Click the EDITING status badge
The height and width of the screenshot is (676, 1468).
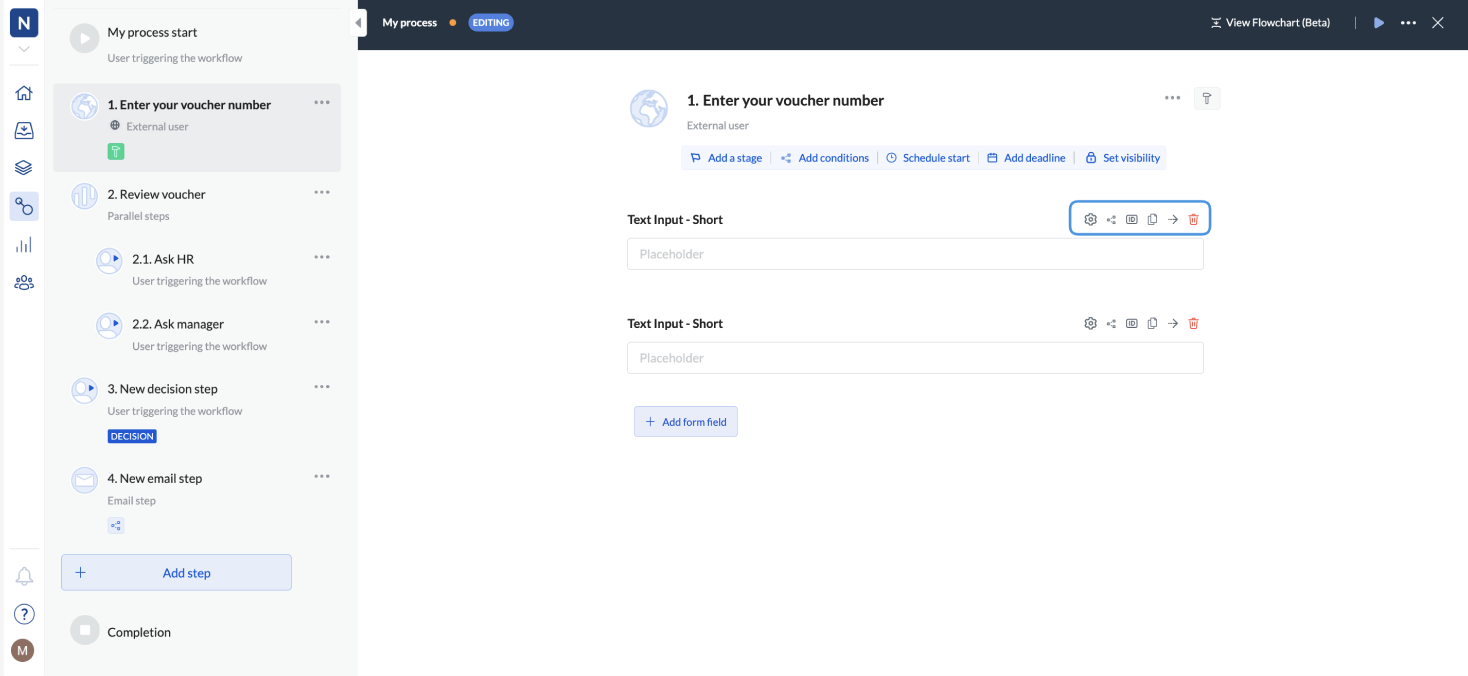(491, 22)
